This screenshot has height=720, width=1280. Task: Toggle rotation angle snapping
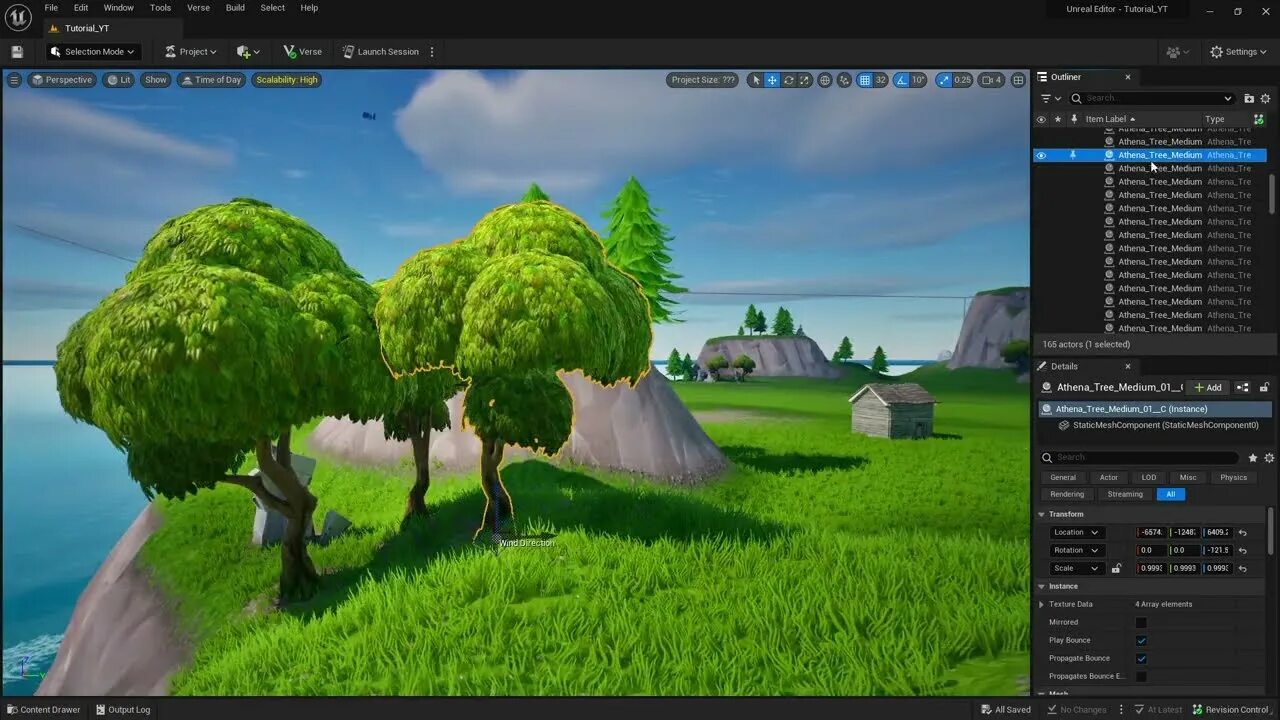901,80
